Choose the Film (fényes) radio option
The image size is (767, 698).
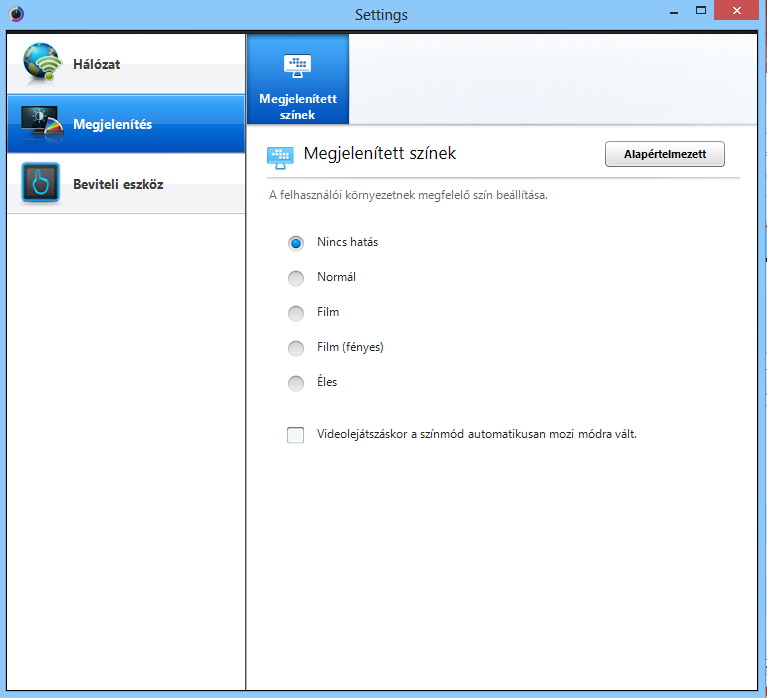point(295,348)
